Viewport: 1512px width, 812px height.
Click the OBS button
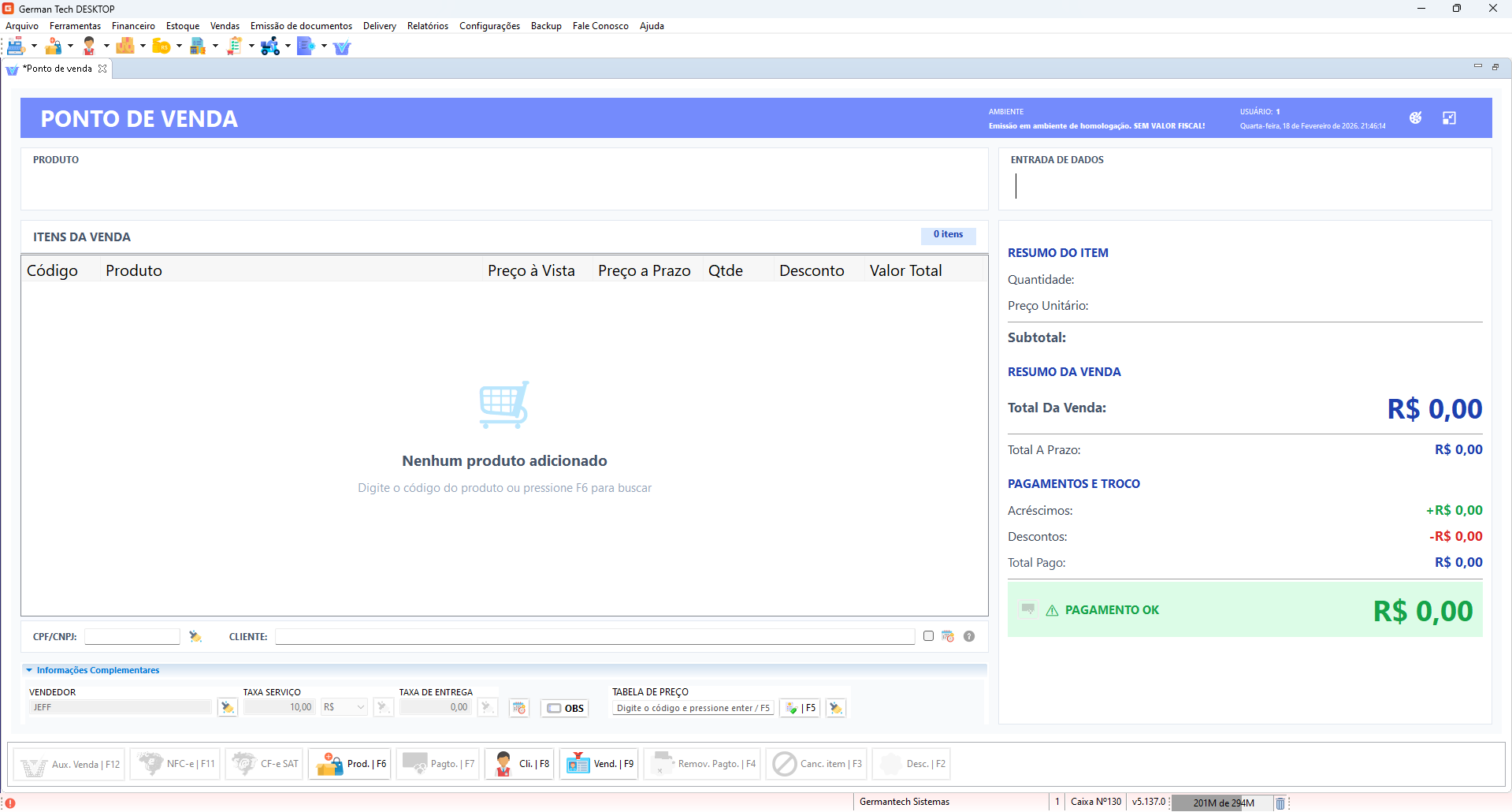coord(565,708)
